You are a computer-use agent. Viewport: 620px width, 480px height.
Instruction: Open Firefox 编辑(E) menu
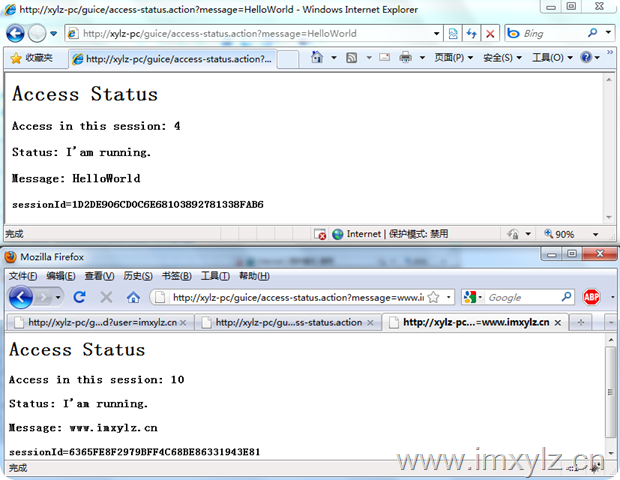click(x=60, y=276)
